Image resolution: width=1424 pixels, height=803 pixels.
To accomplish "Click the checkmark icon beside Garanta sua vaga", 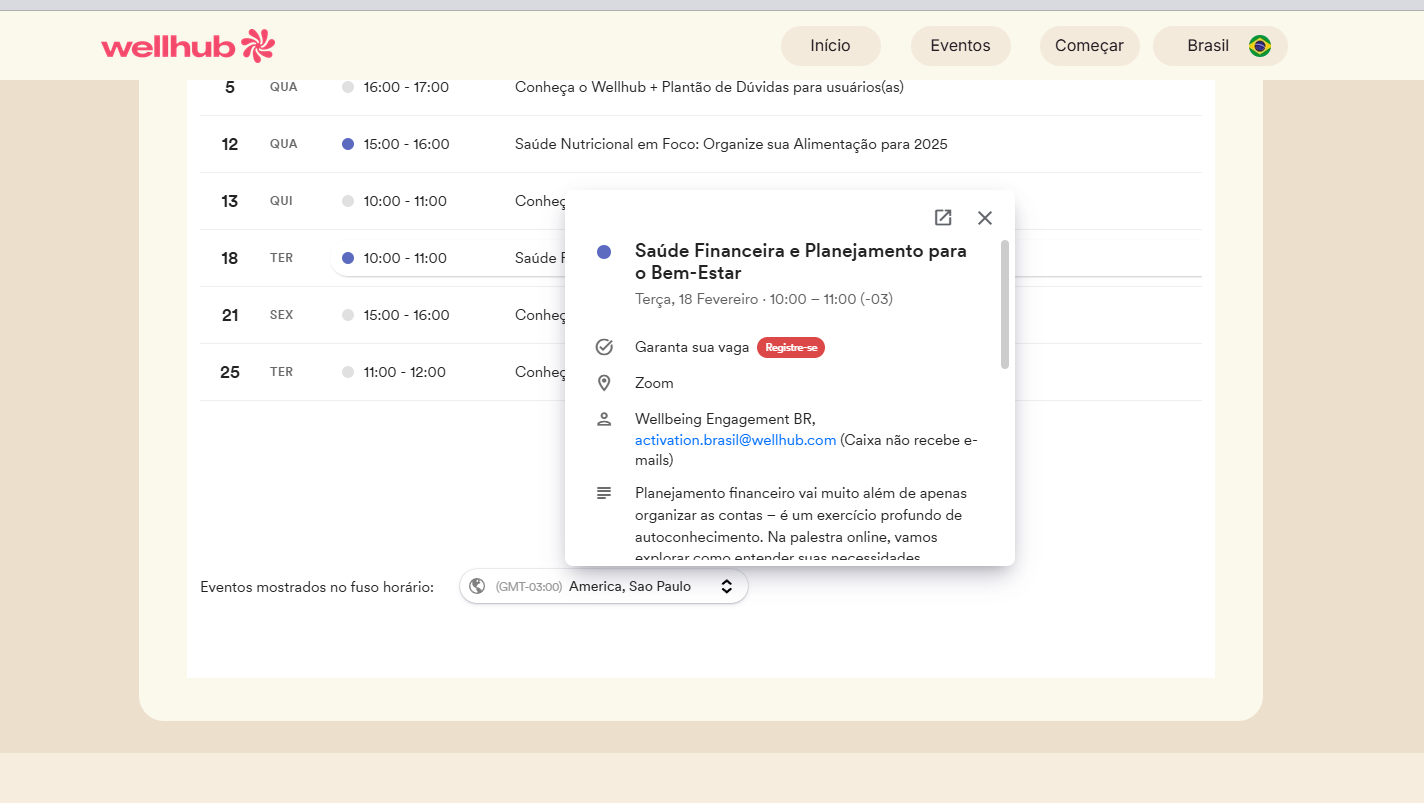I will [604, 347].
